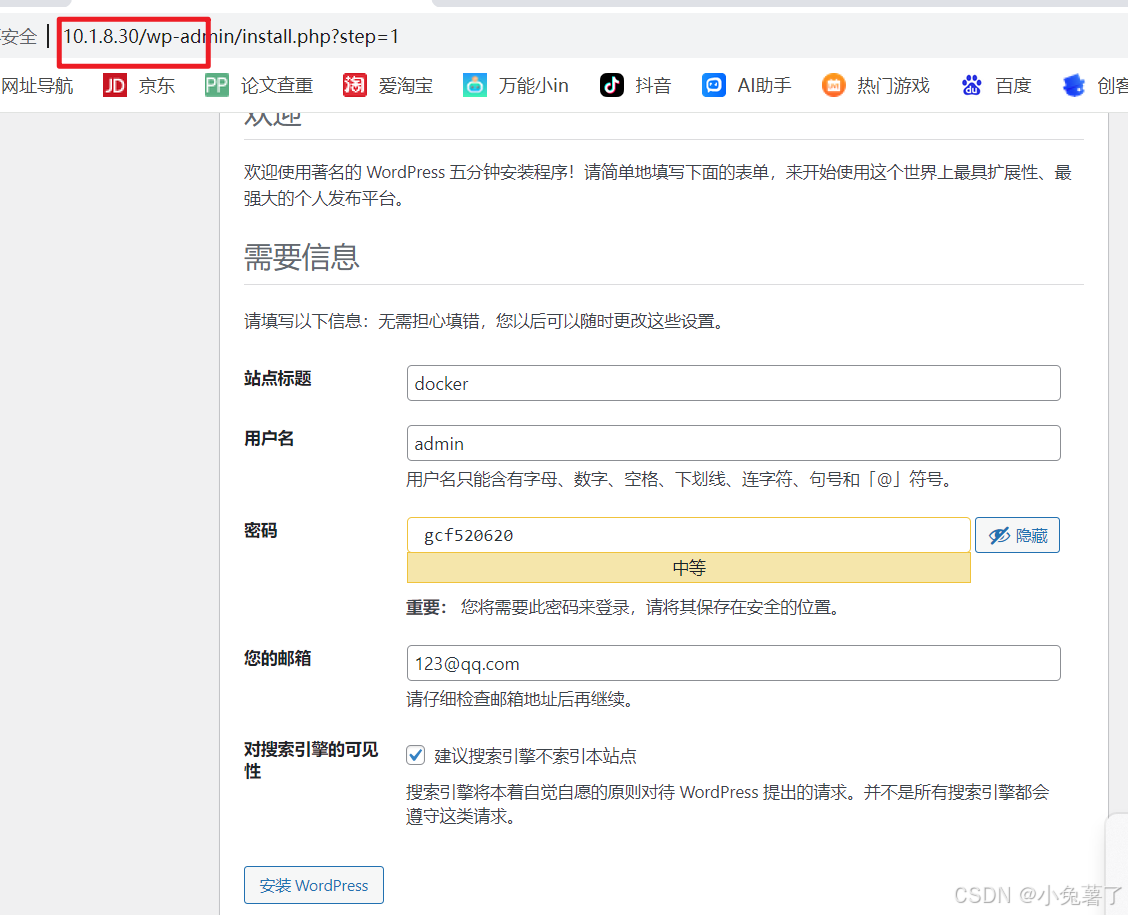Screen dimensions: 1128x915
Task: Click the 万能小in bookmark icon
Action: click(x=475, y=86)
